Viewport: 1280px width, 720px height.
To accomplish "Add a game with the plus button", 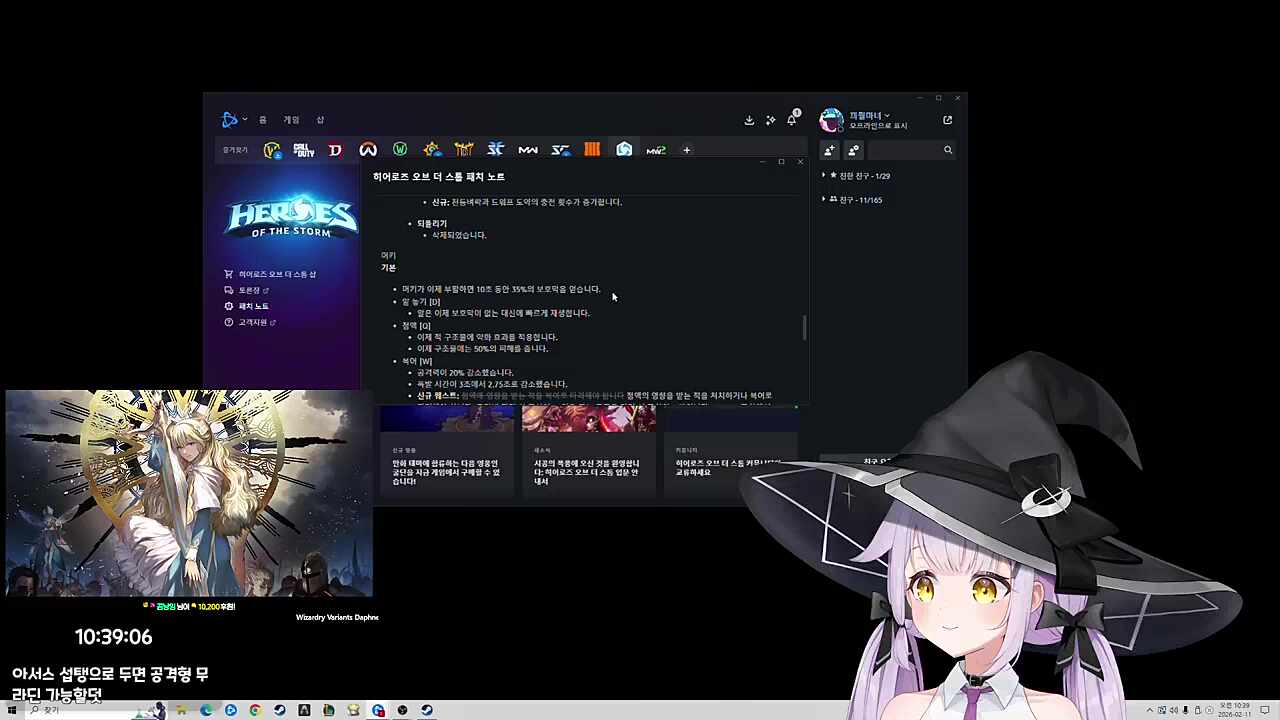I will tap(686, 150).
